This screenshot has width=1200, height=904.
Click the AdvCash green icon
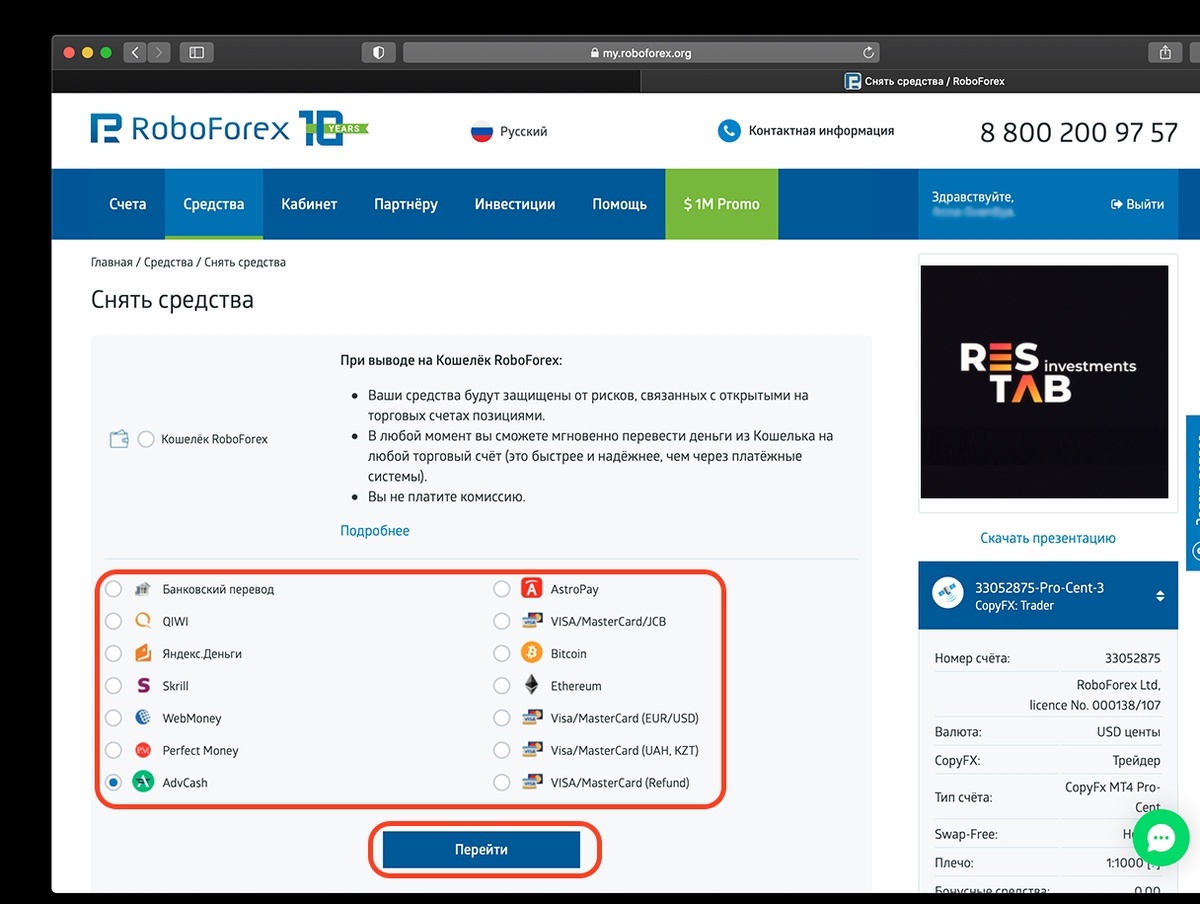(143, 782)
